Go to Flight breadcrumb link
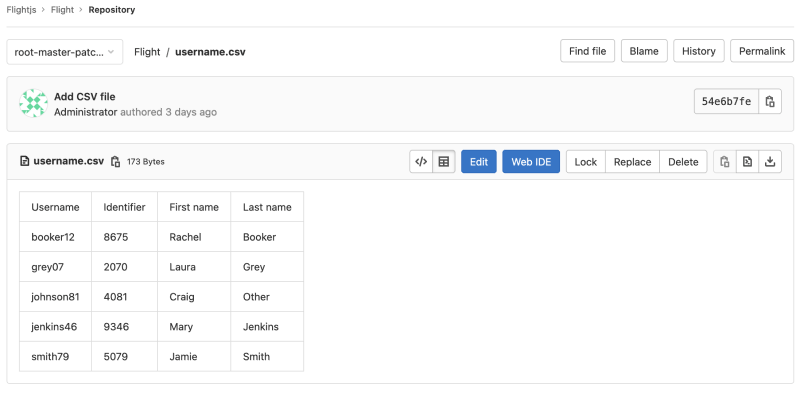Image resolution: width=800 pixels, height=393 pixels. 62,10
